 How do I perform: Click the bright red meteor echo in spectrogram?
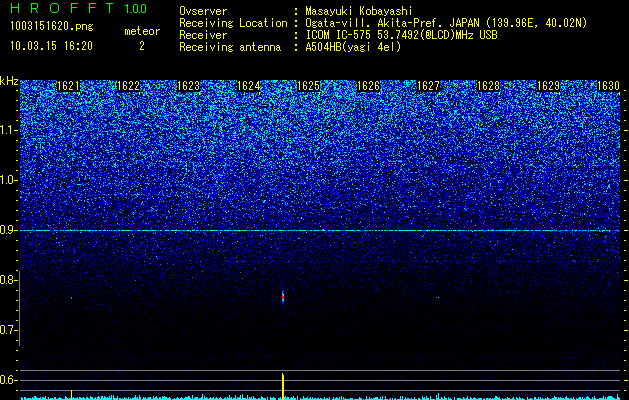(283, 297)
